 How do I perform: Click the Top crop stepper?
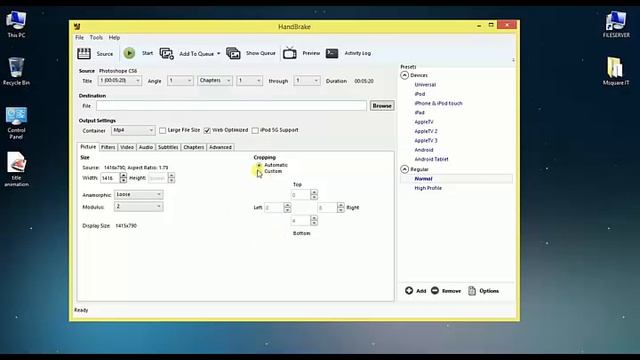[x=313, y=195]
